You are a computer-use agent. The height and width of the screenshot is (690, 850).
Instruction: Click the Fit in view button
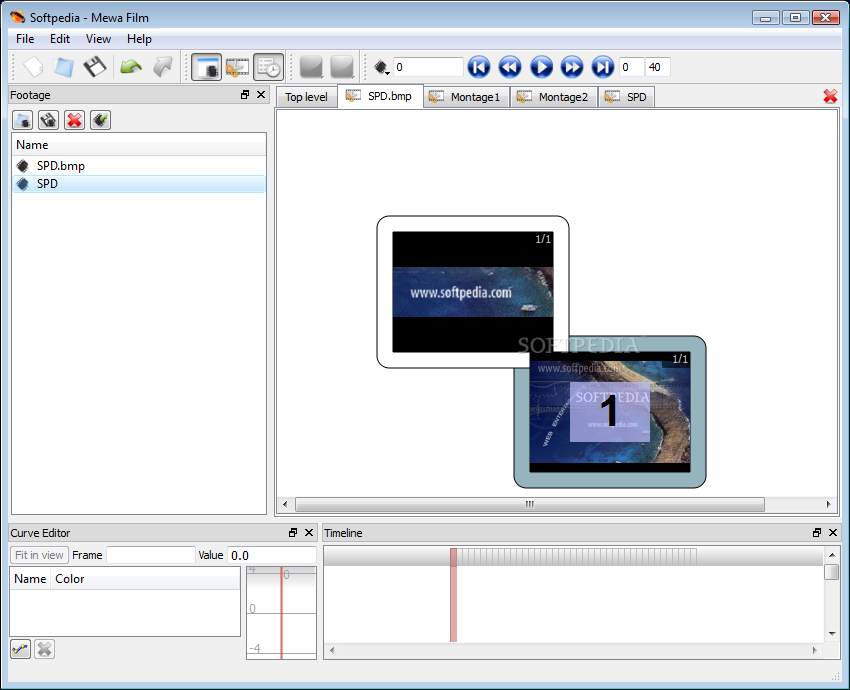click(x=39, y=555)
